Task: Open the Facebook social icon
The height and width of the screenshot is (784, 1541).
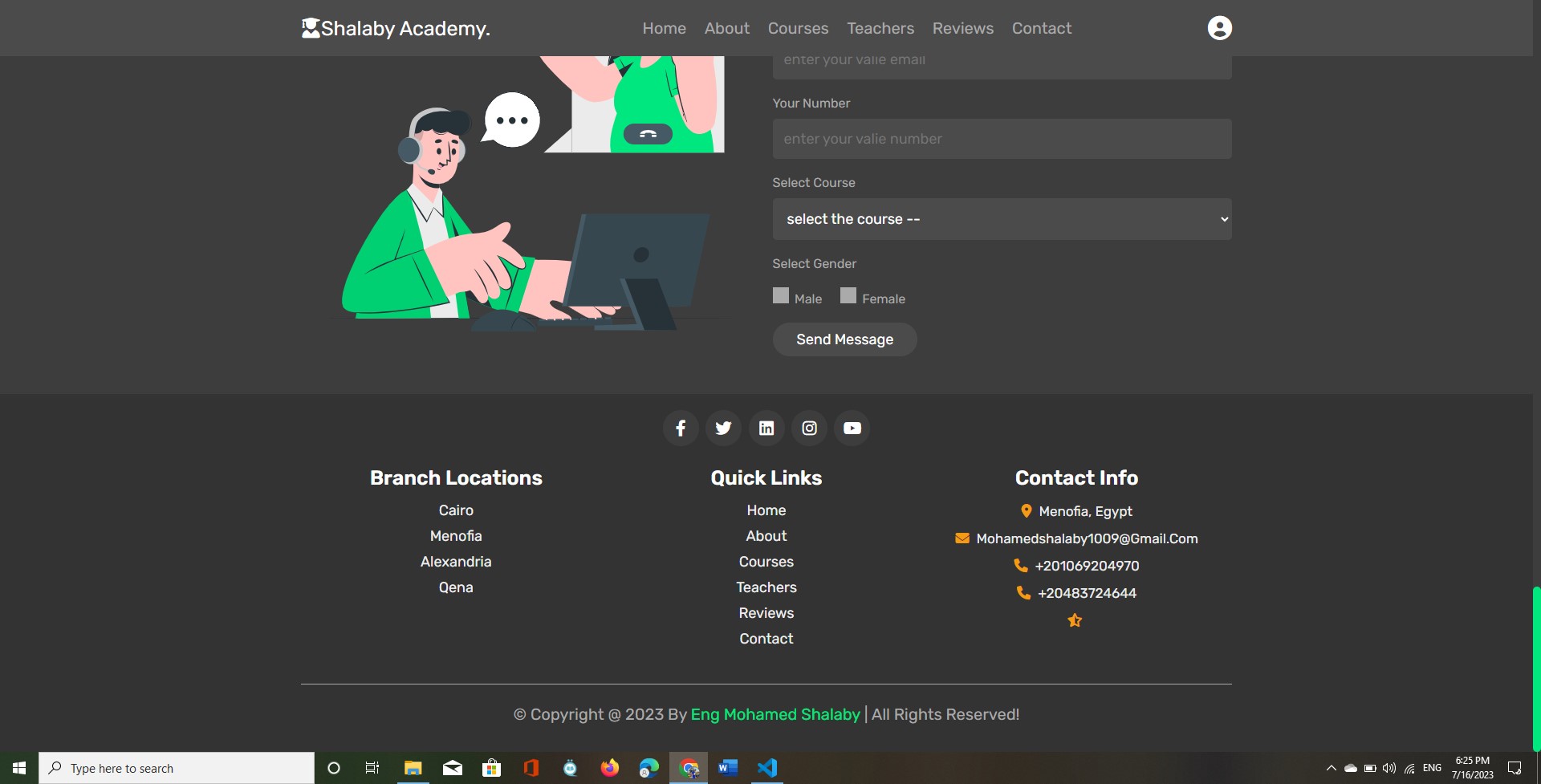Action: (x=680, y=429)
